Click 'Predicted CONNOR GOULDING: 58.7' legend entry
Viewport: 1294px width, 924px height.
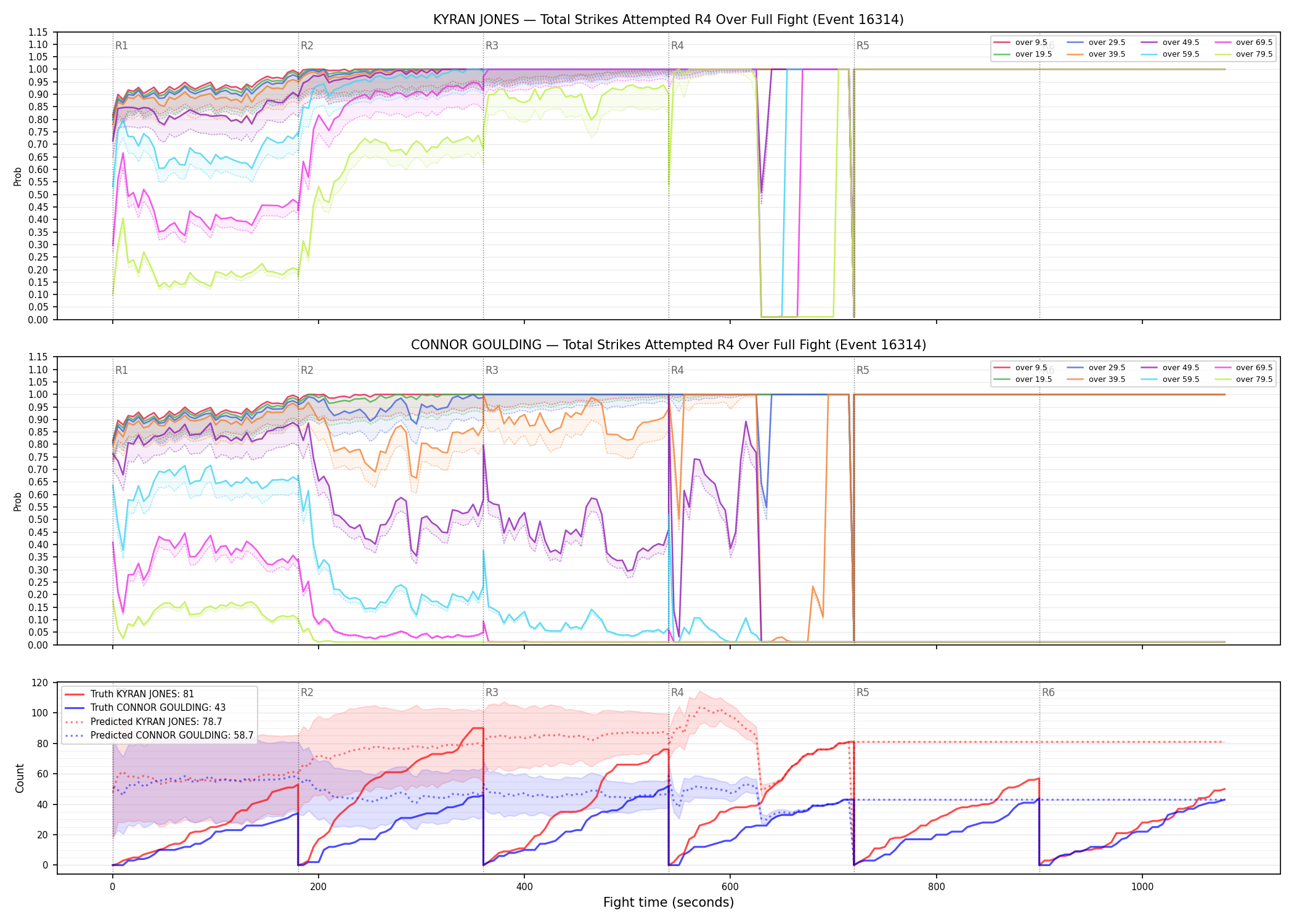tap(159, 736)
